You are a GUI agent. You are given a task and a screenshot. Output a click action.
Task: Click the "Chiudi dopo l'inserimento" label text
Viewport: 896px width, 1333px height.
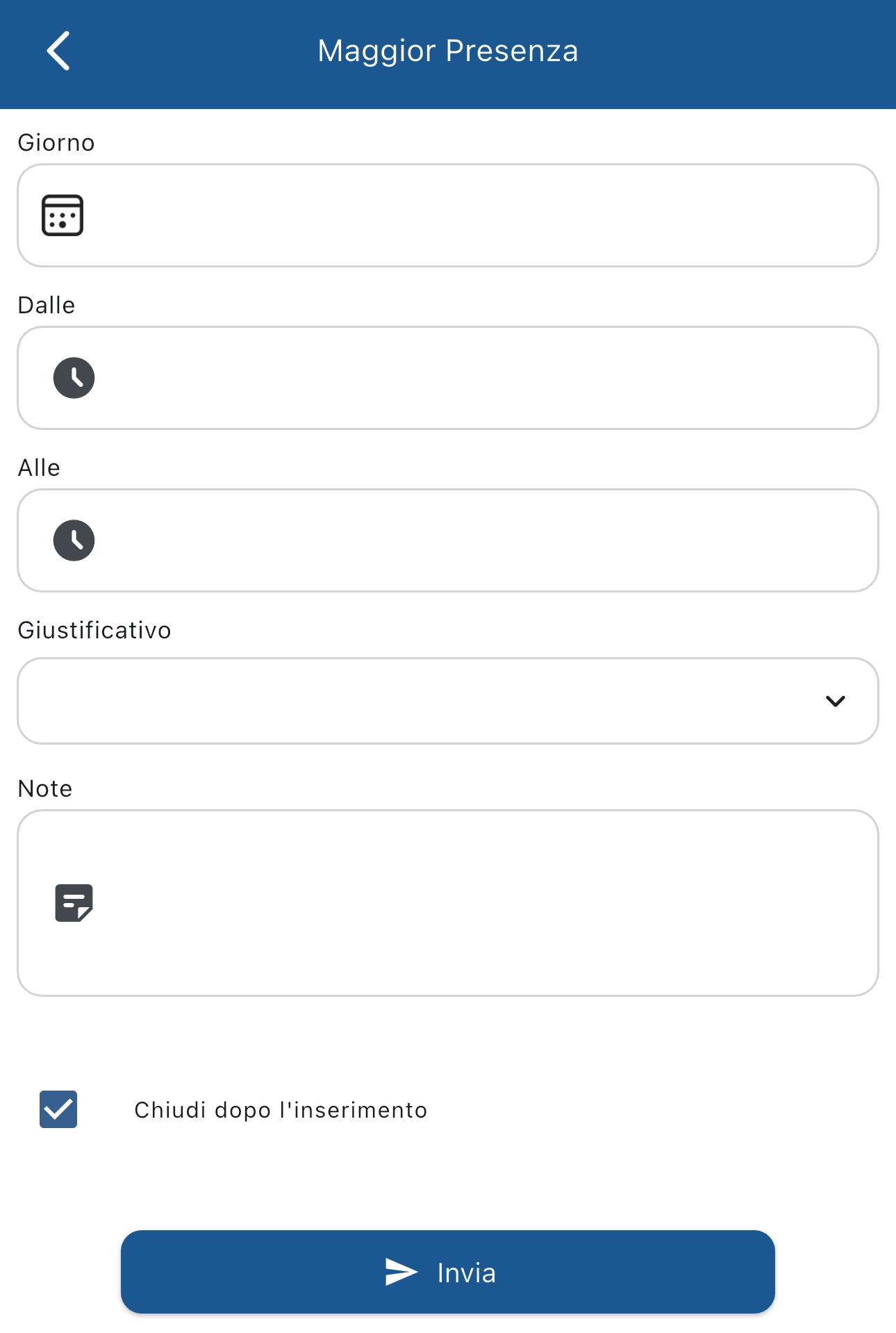point(281,1110)
